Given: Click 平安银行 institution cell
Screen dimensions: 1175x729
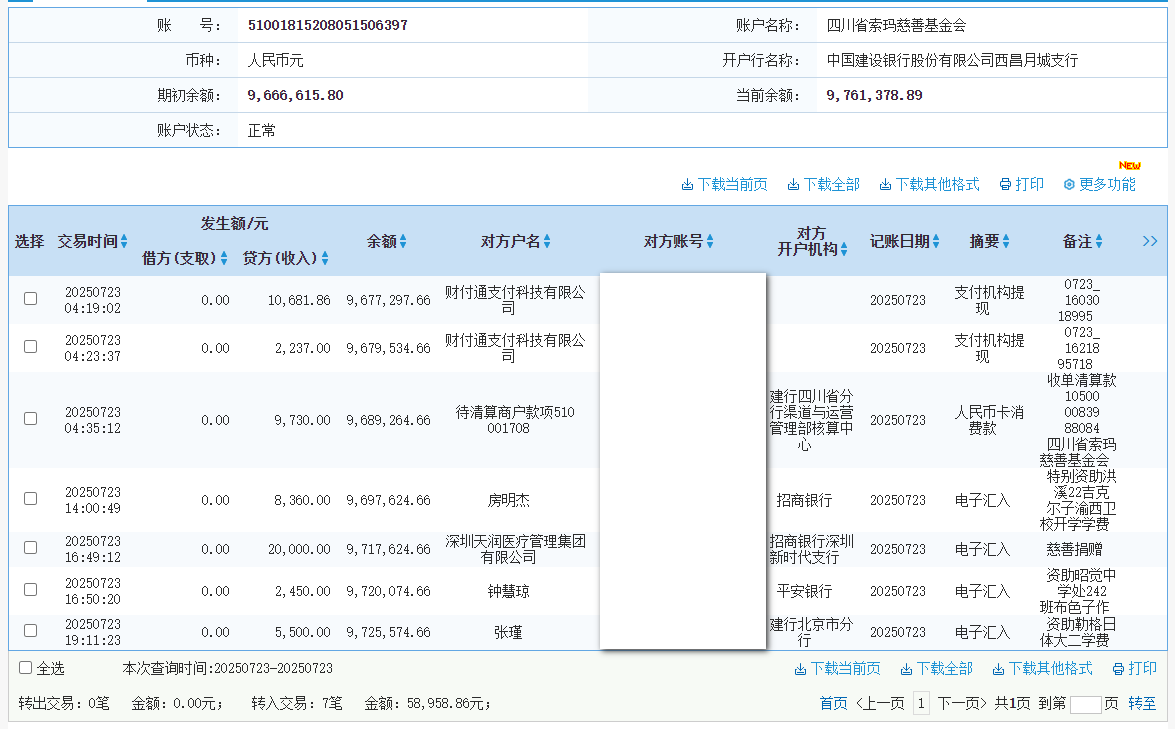Looking at the screenshot, I should tap(804, 591).
